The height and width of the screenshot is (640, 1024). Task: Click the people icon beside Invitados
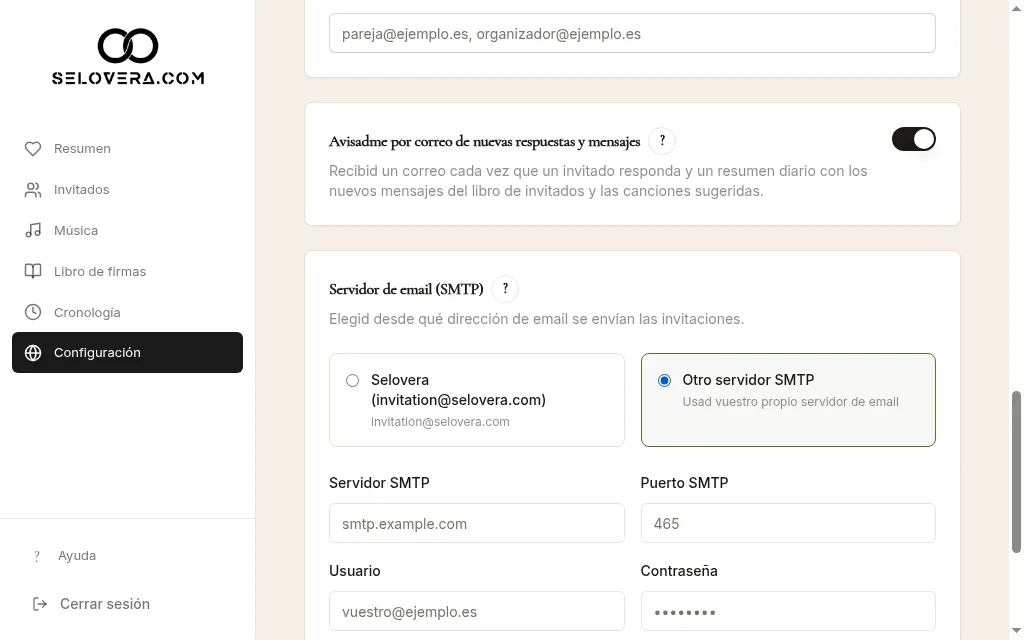[33, 190]
